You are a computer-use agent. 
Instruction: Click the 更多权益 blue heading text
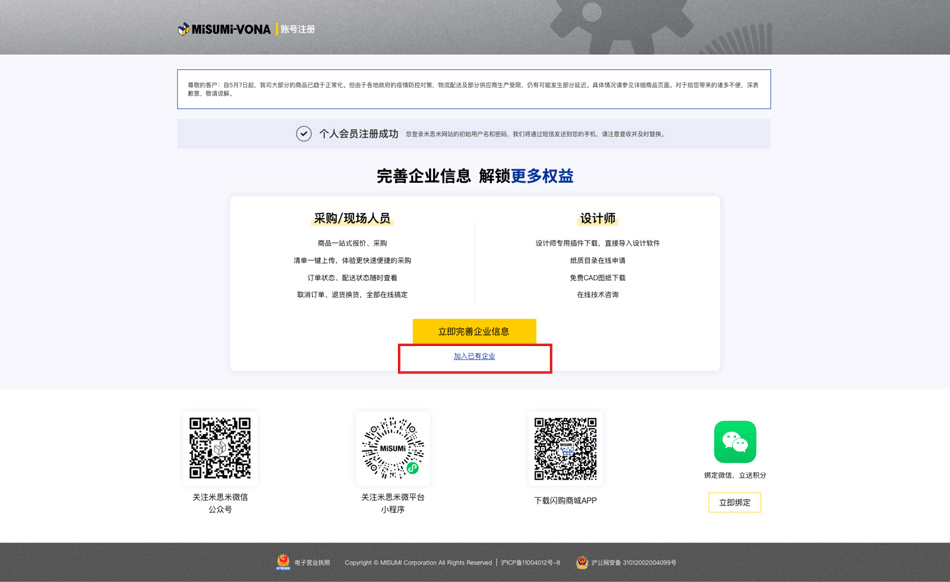click(542, 176)
